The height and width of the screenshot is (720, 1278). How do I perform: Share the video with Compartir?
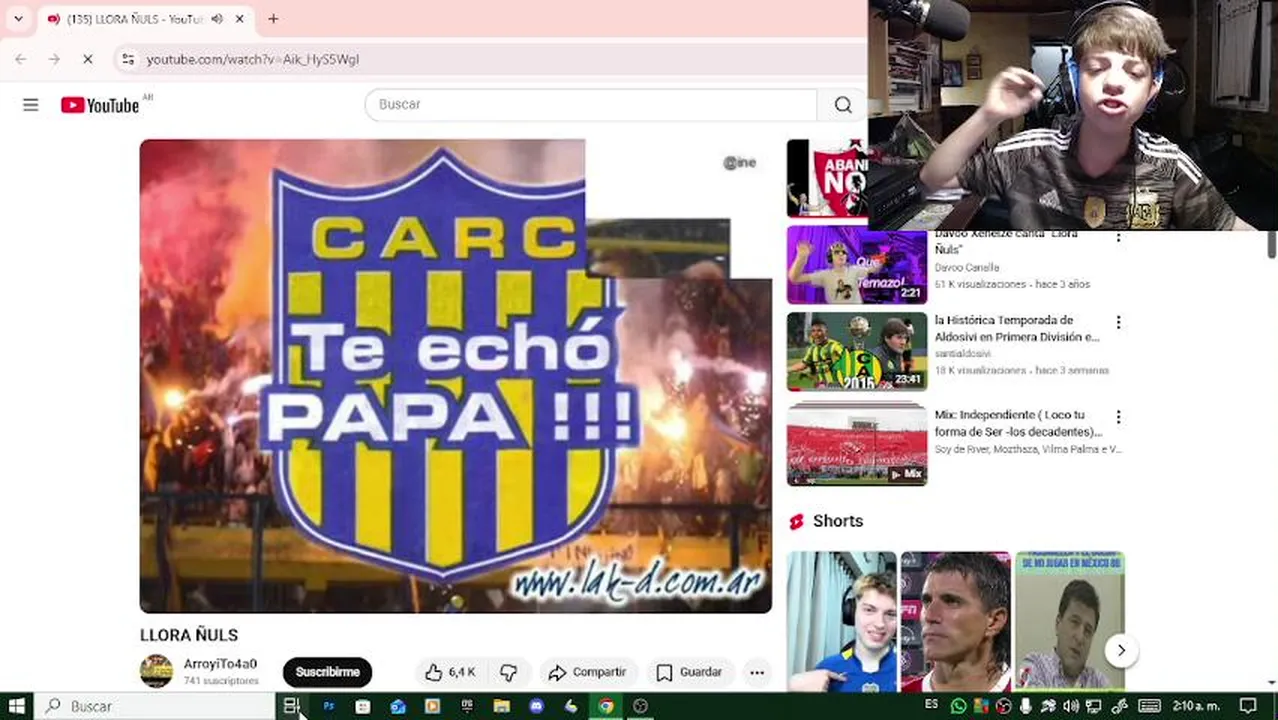588,672
